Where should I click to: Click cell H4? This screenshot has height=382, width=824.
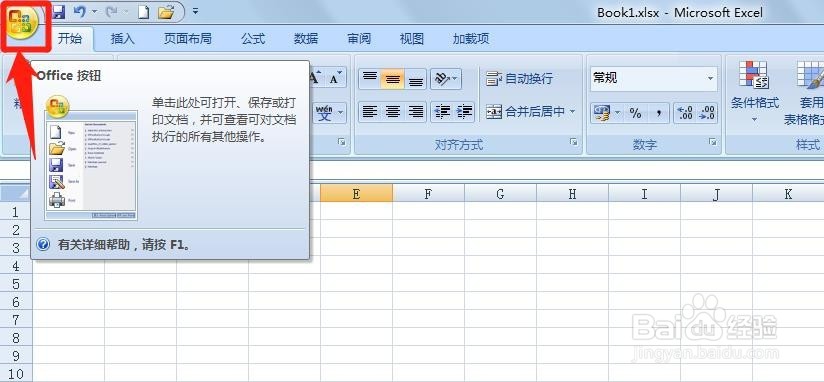coord(572,266)
